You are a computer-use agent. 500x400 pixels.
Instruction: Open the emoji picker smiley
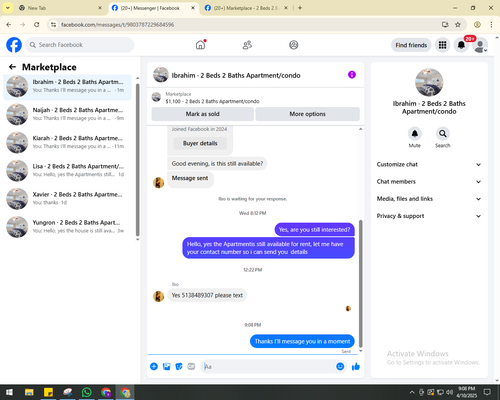[340, 367]
